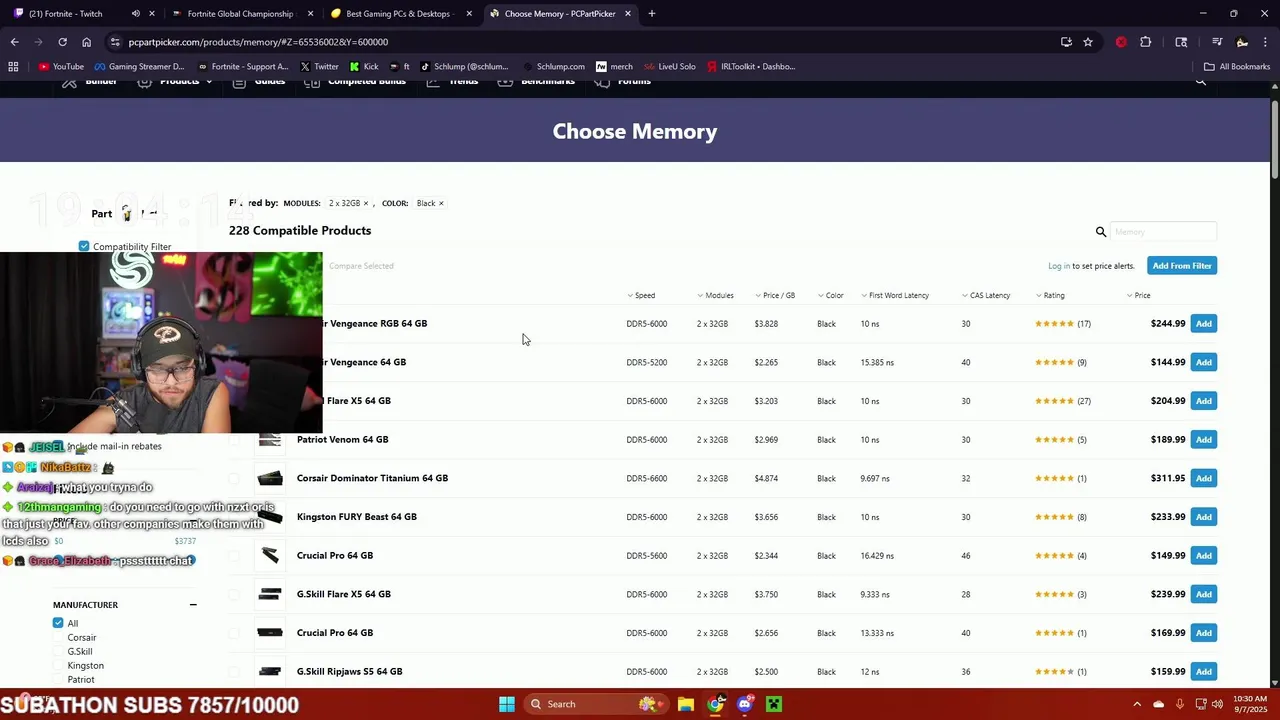The image size is (1280, 720).
Task: Switch to the Fortnite - Twitch tab
Action: [64, 14]
